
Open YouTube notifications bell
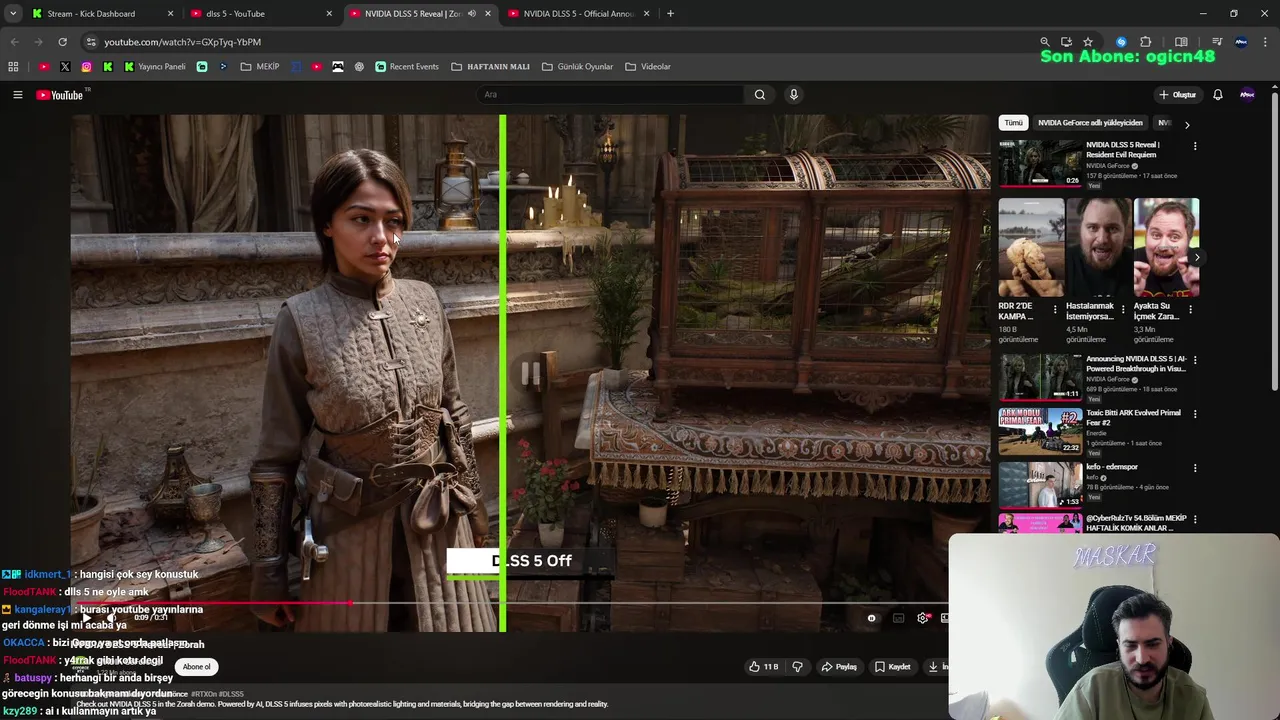[x=1218, y=95]
